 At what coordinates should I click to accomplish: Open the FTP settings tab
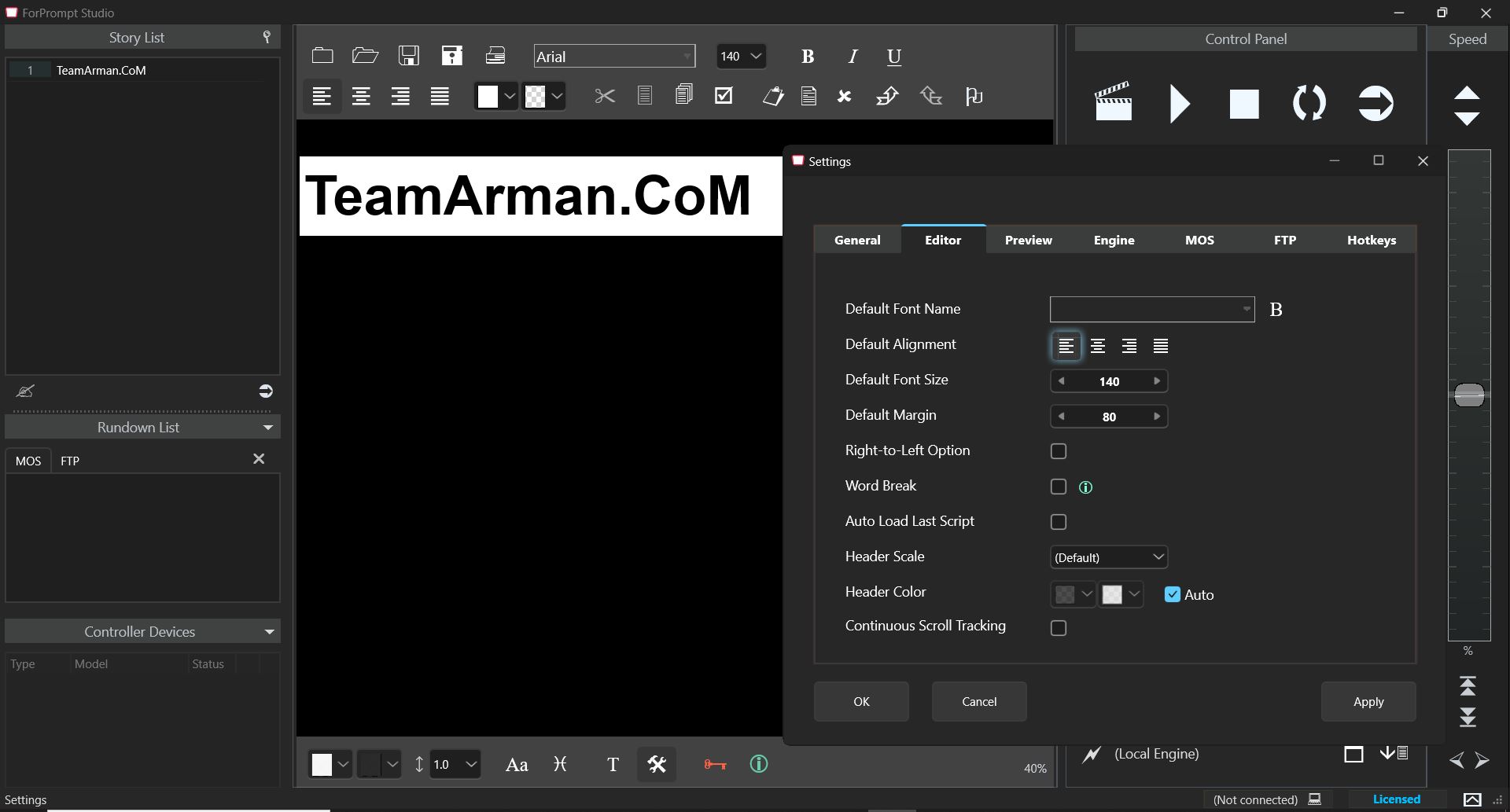[x=1285, y=240]
